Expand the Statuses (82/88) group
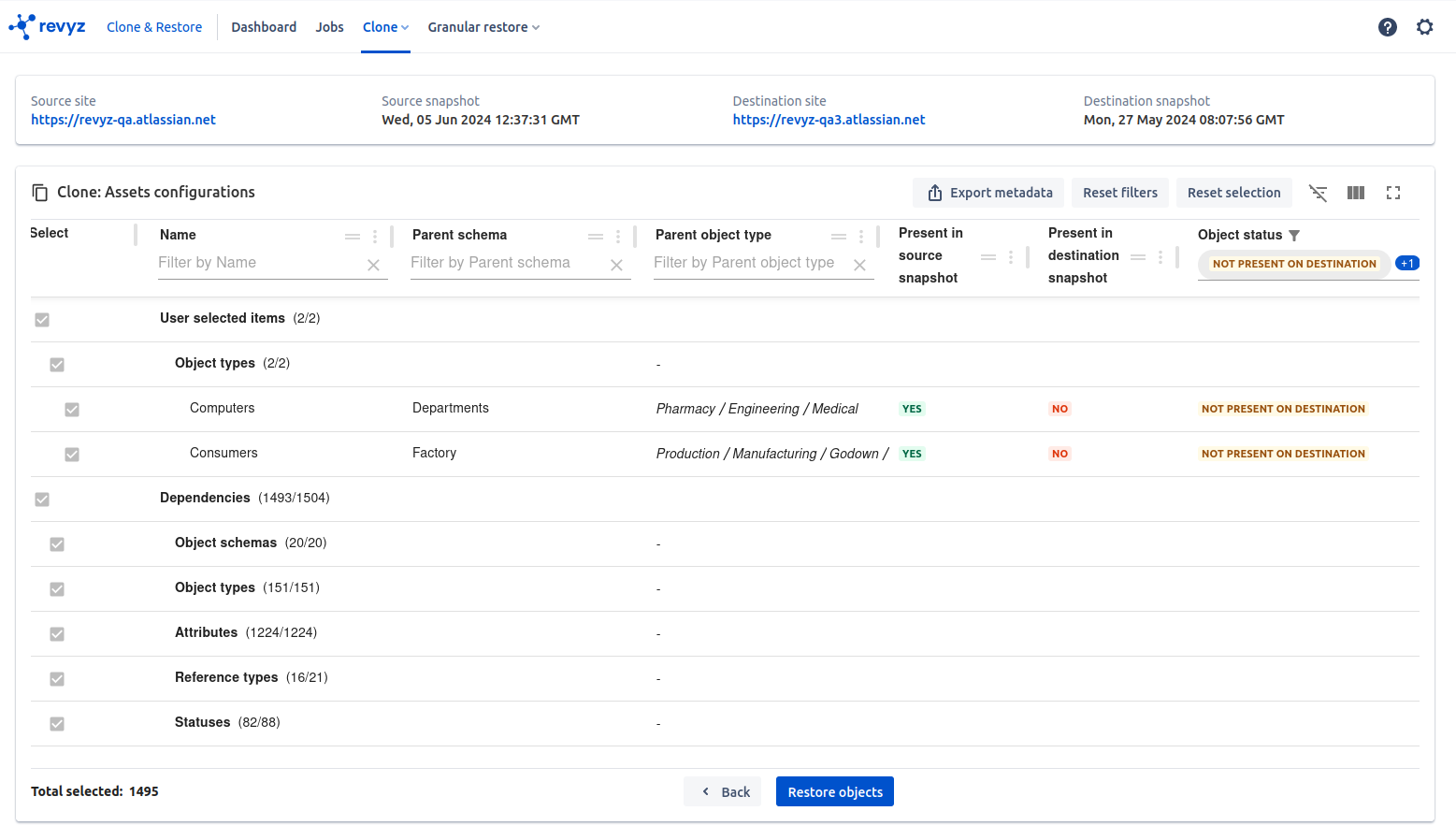This screenshot has height=840, width=1456. pos(227,722)
